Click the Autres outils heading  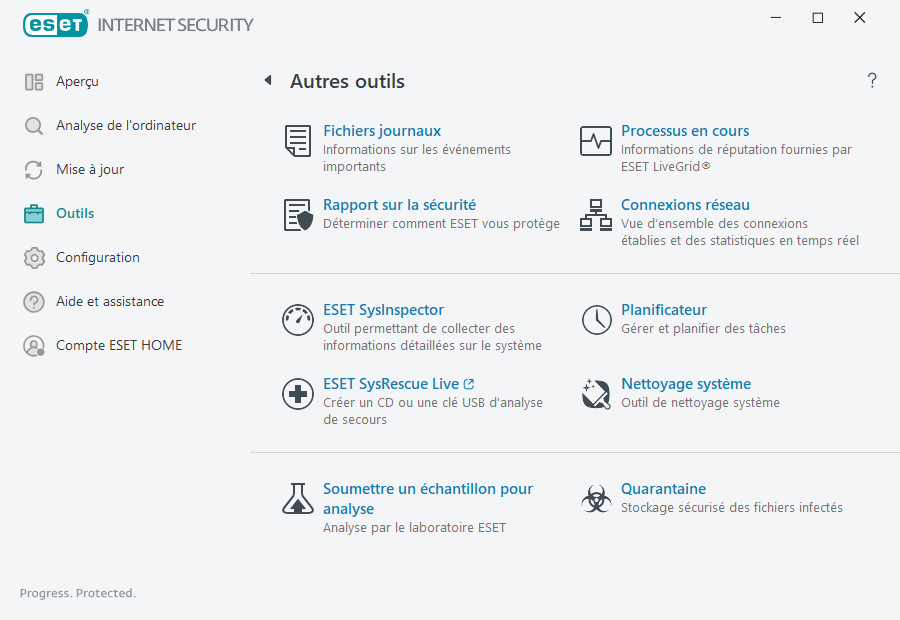347,81
